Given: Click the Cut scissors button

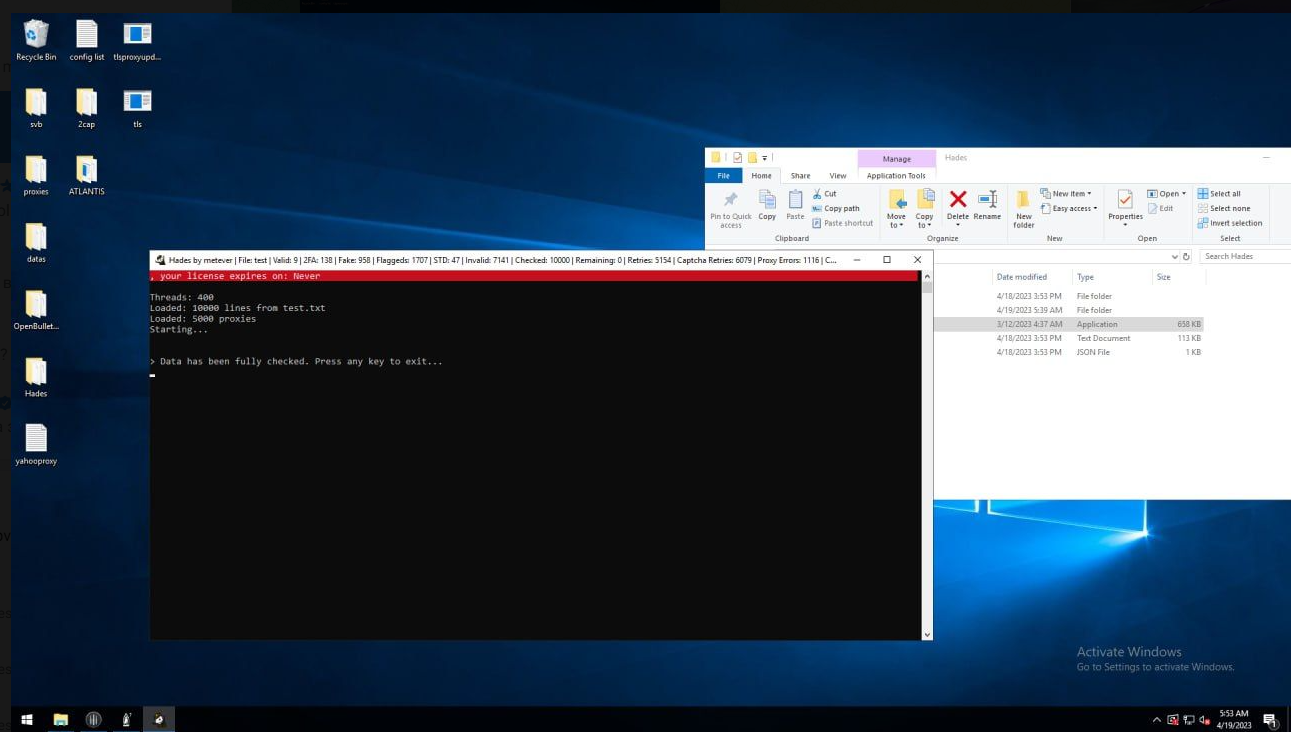Looking at the screenshot, I should (x=825, y=194).
